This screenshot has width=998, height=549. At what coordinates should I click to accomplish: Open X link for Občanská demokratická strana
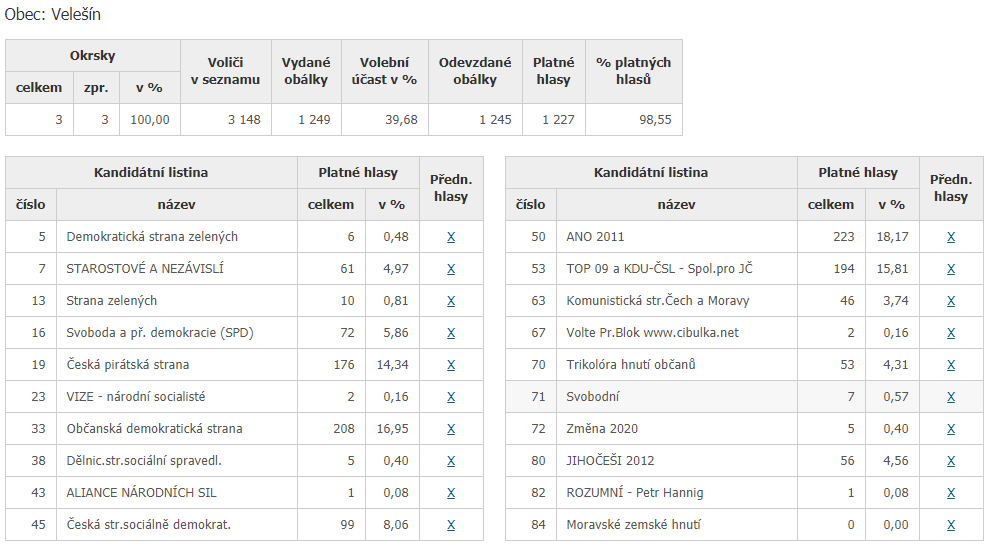click(451, 429)
